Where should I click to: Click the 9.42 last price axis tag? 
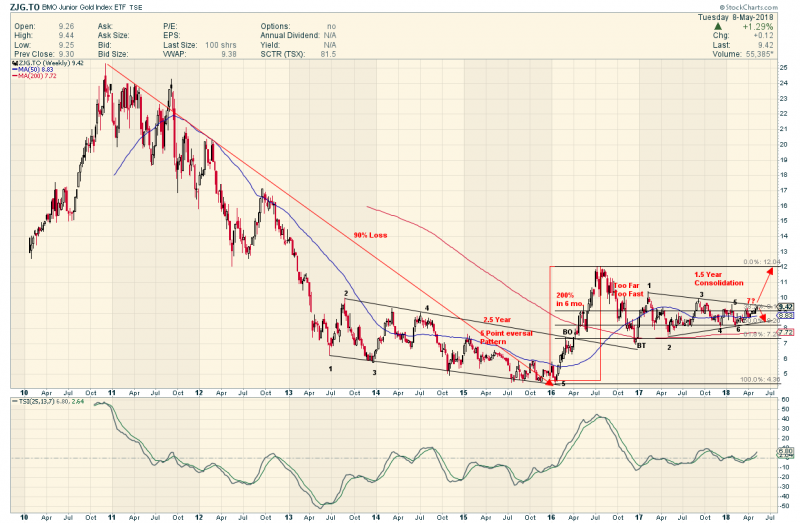786,307
